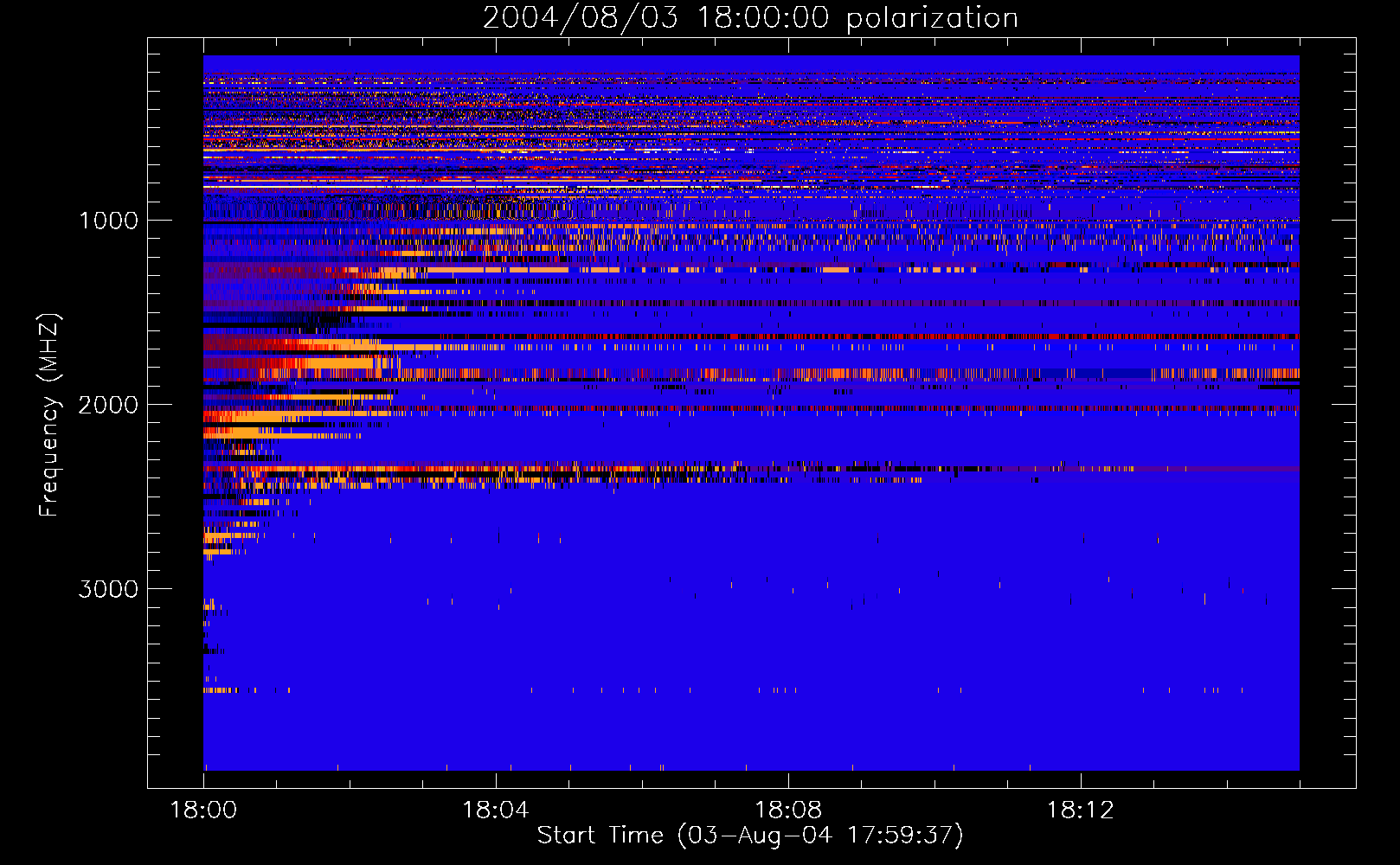Click the 18:08 time axis label
This screenshot has width=1400, height=865.
[x=788, y=811]
